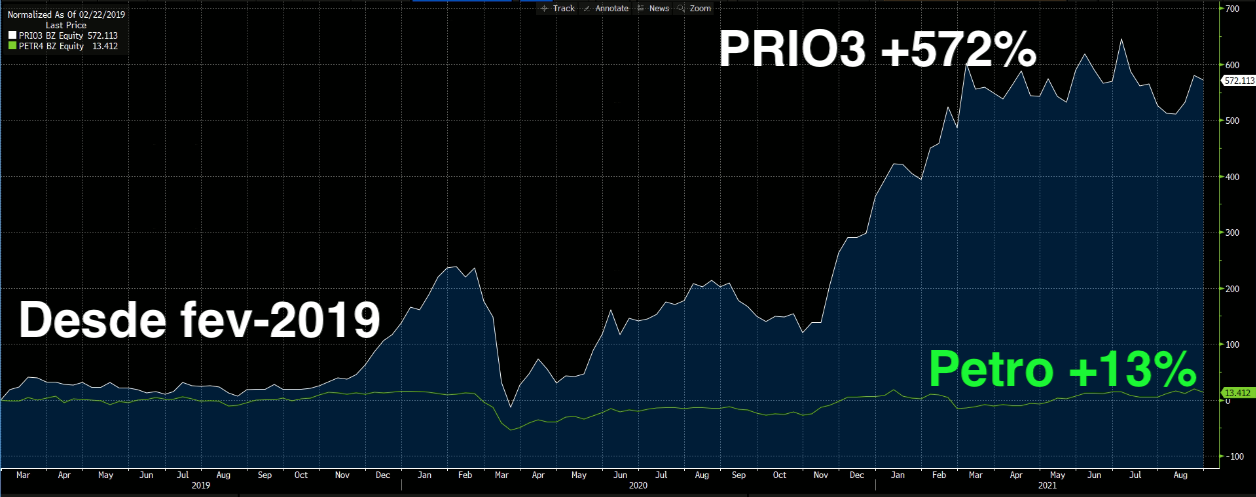
Task: Click the 'Petro +13%' green annotation
Action: point(1063,370)
